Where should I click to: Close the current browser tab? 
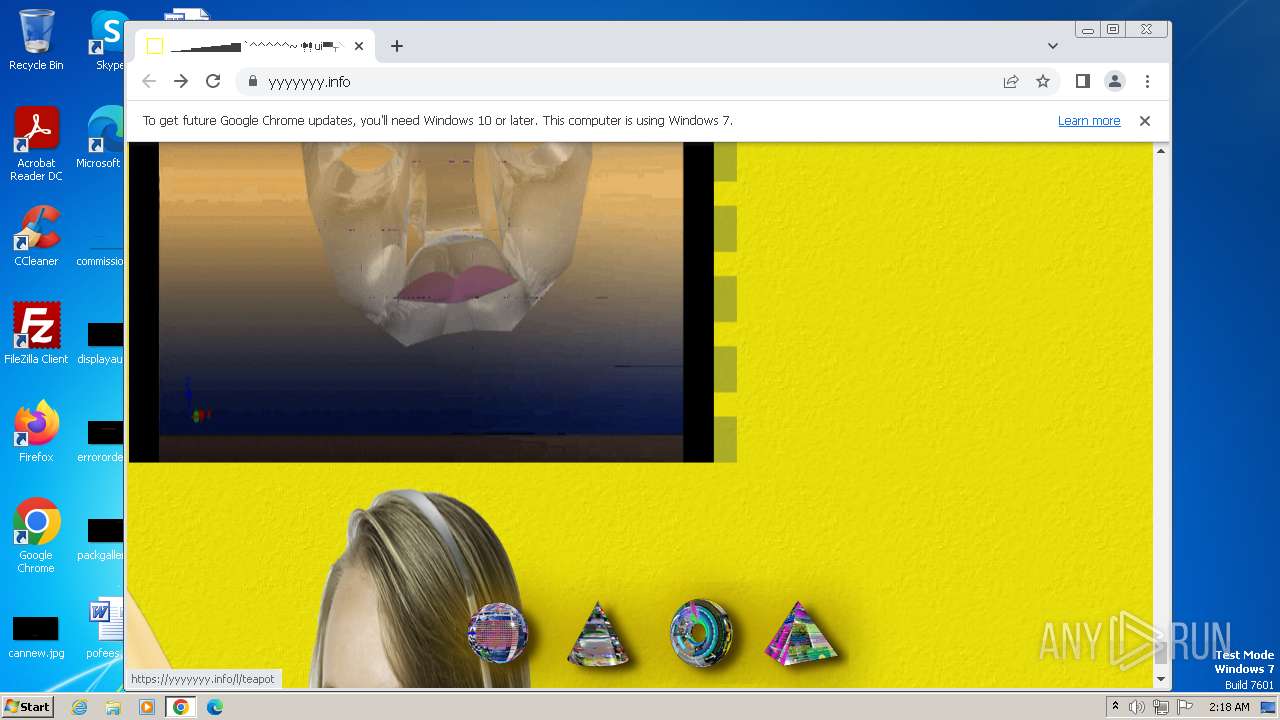pos(358,46)
